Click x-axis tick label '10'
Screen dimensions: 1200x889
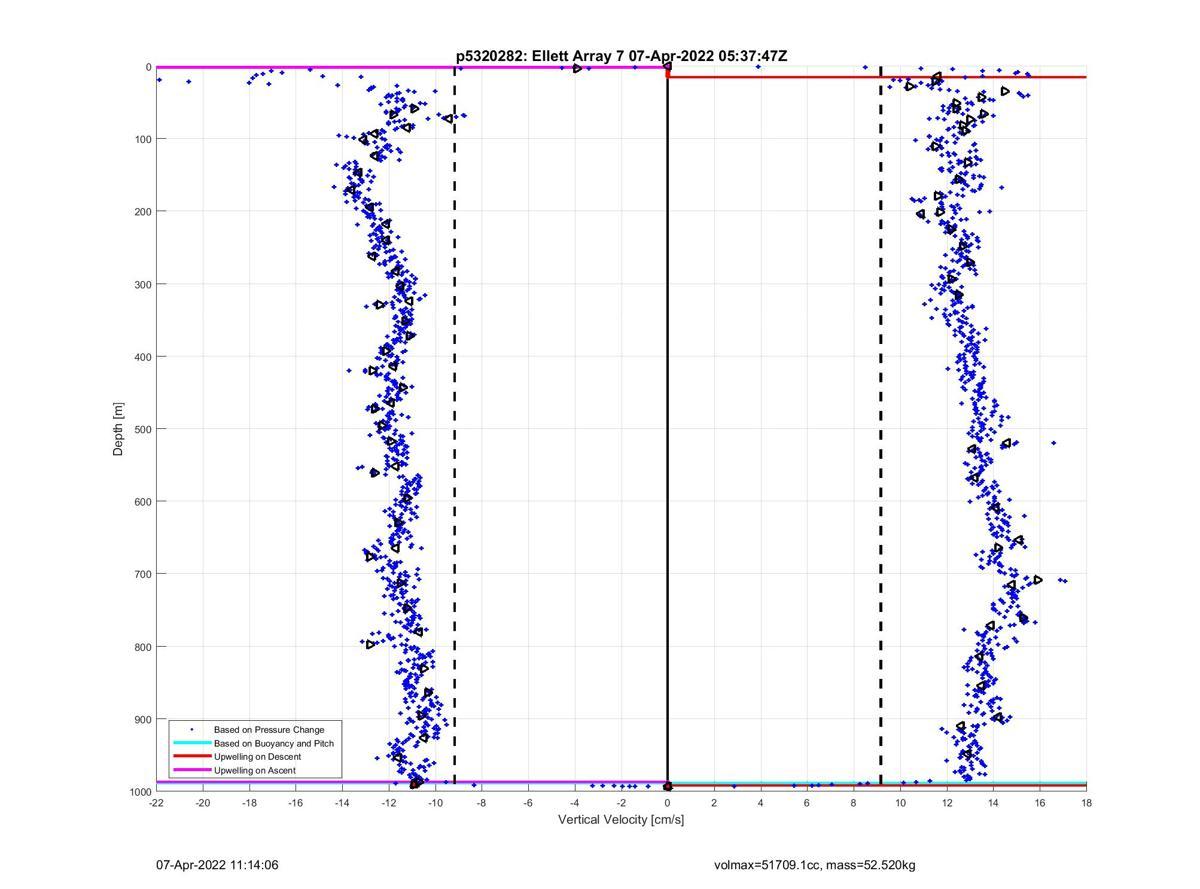900,802
